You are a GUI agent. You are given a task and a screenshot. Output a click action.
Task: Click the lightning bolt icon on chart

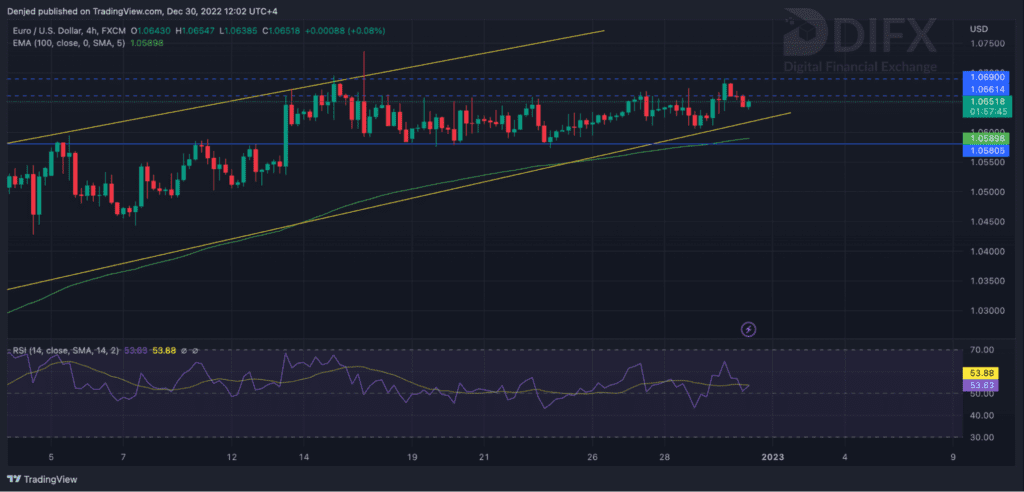point(747,328)
